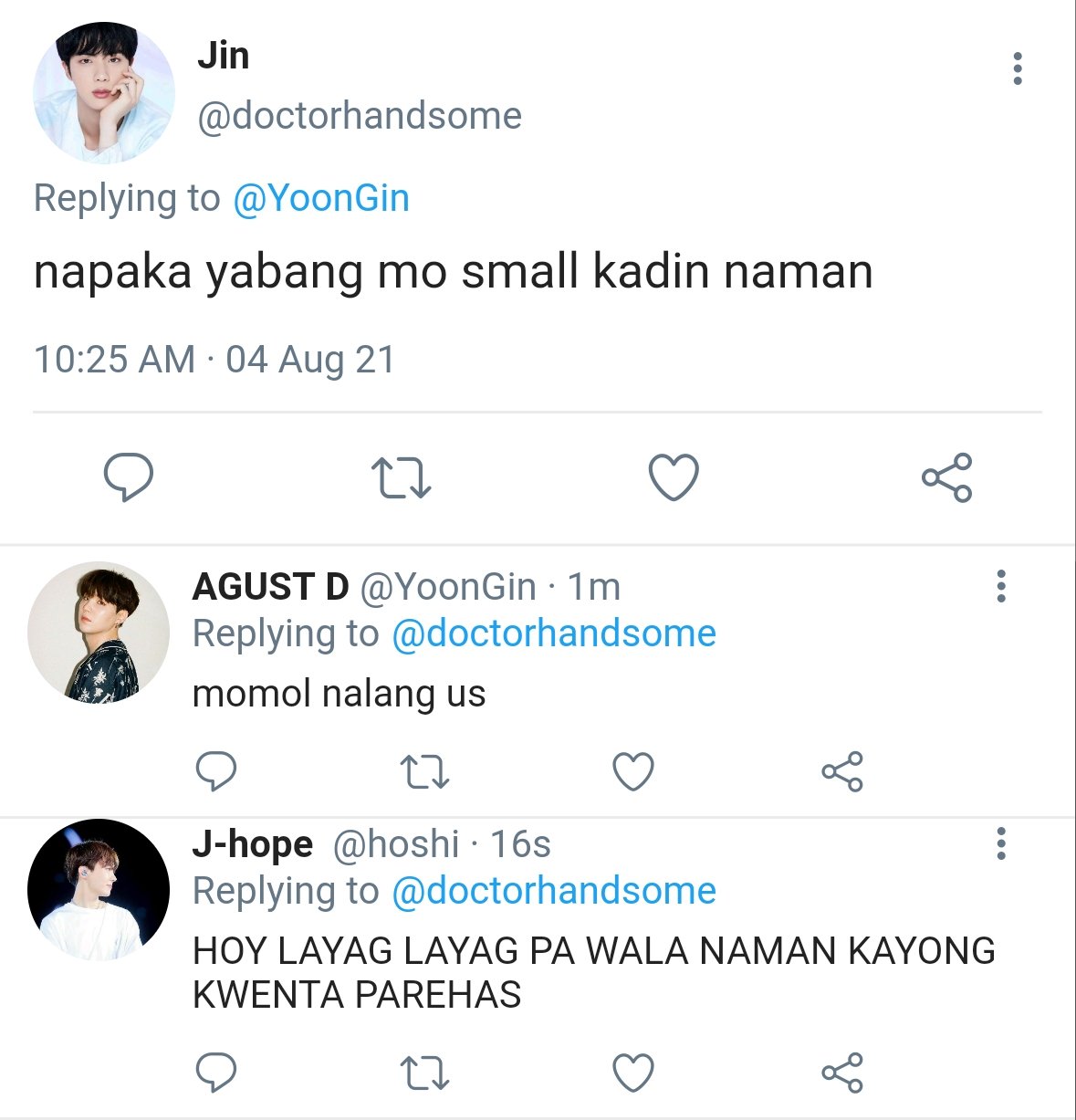Share AGUST D's reply
The height and width of the screenshot is (1120, 1076).
pos(841,772)
